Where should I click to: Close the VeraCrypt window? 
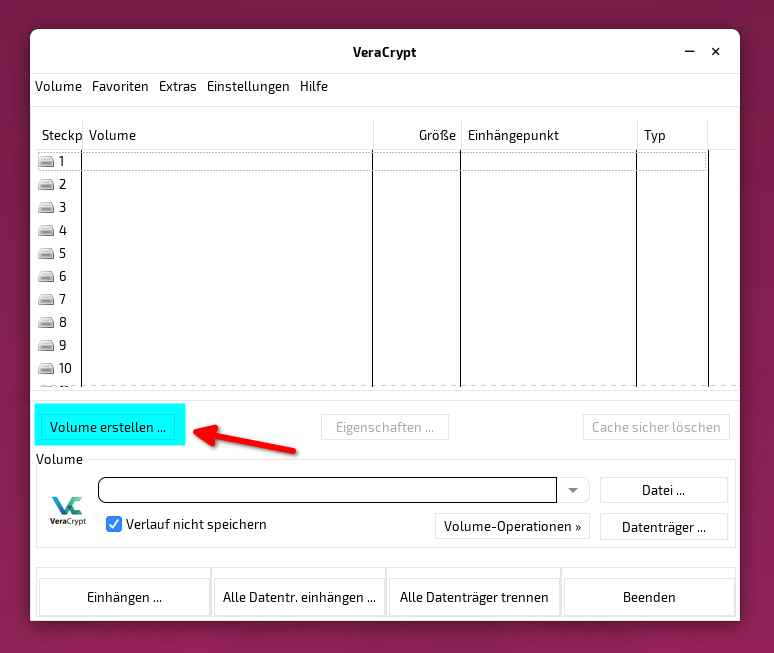[x=716, y=51]
